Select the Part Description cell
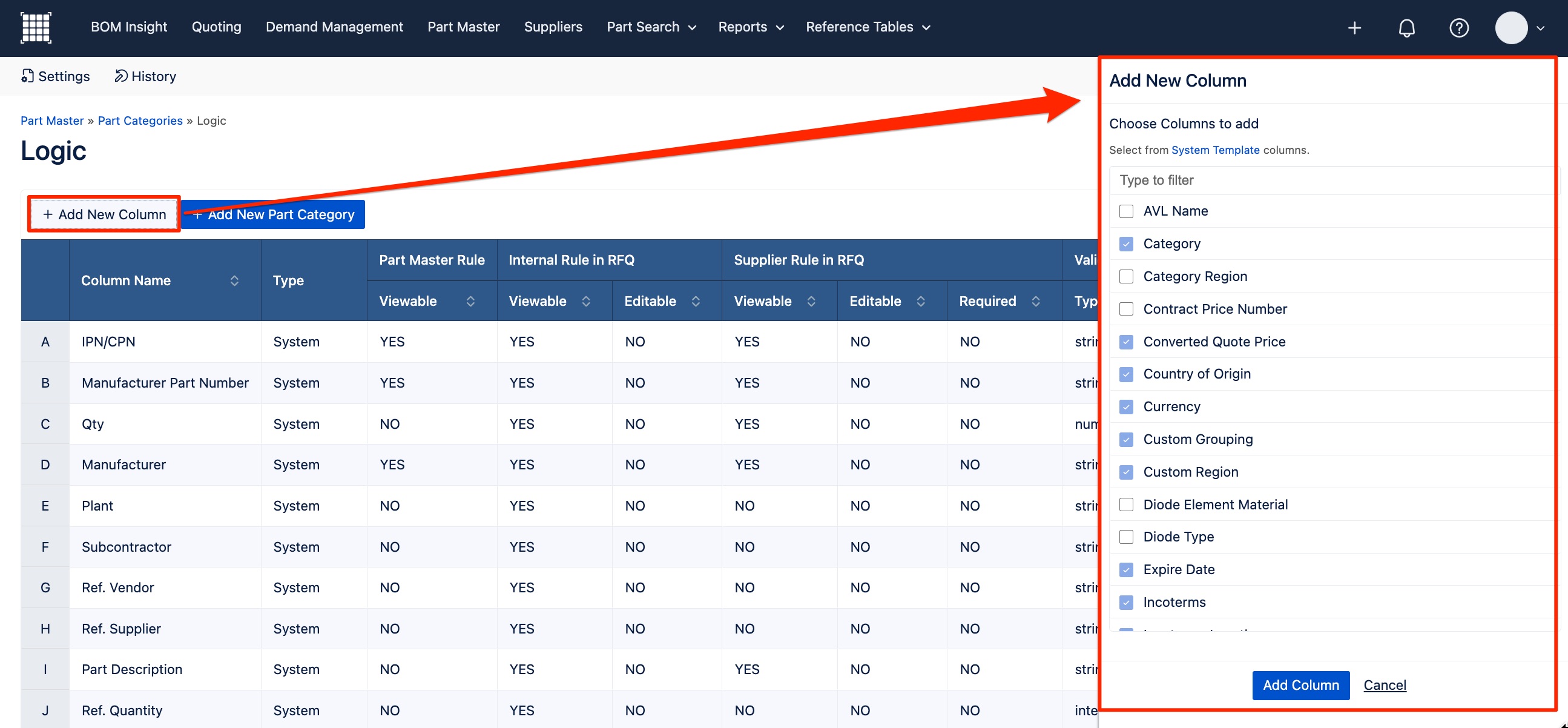 pyautogui.click(x=165, y=670)
